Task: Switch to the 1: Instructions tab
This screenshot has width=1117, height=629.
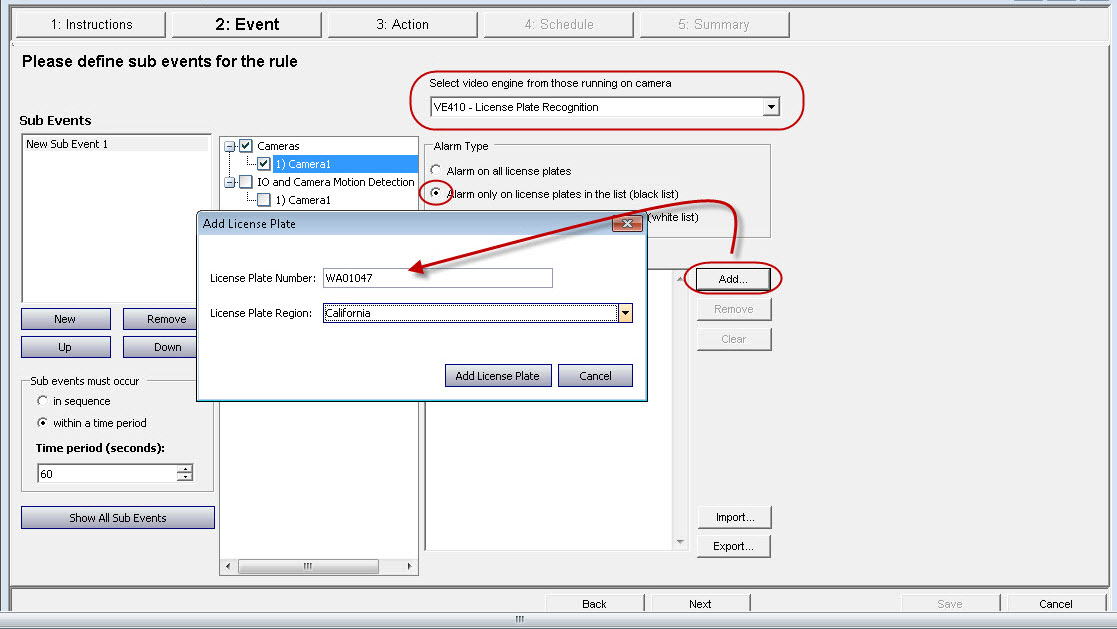Action: coord(92,24)
